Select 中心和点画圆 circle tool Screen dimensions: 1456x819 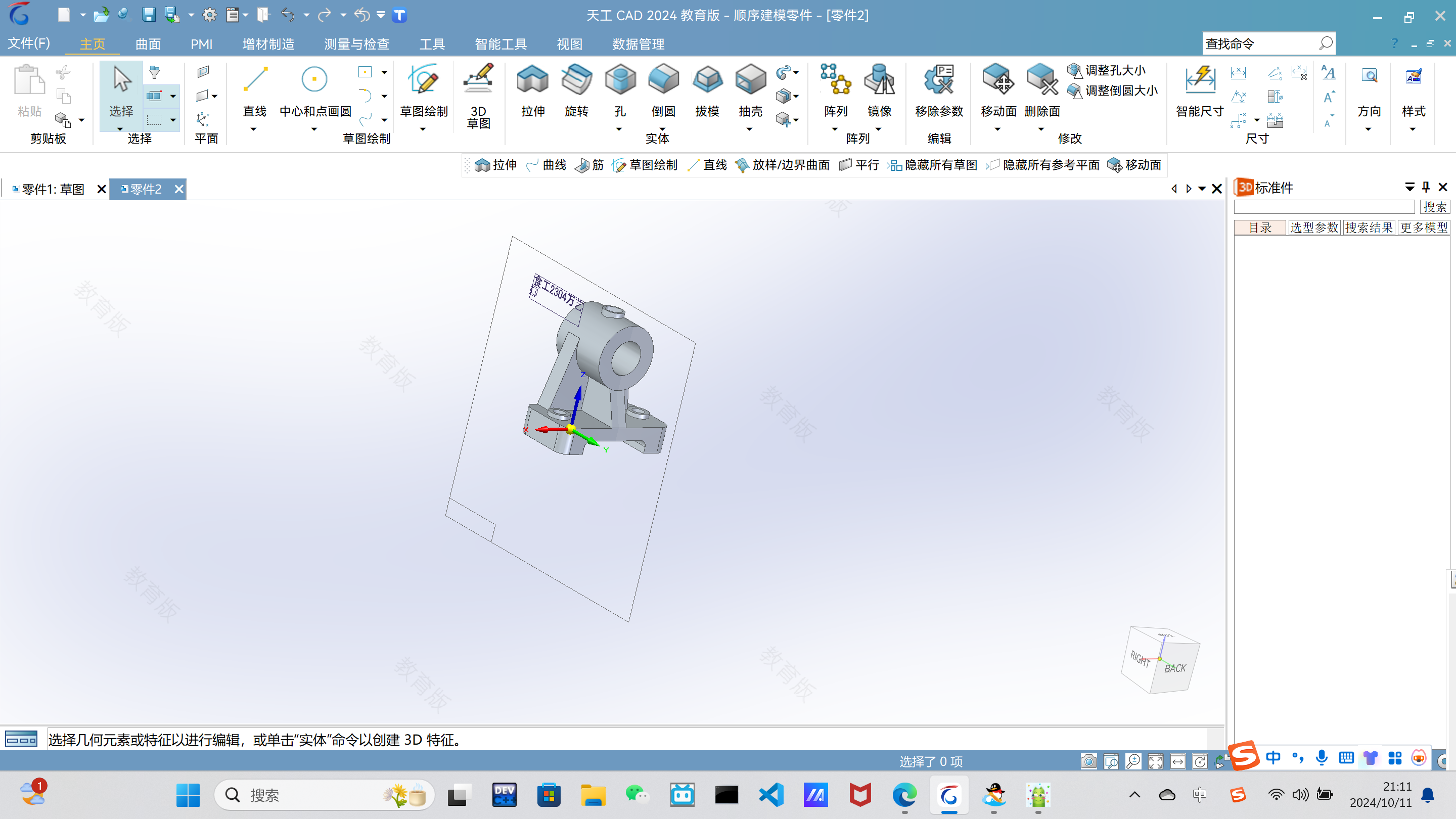pyautogui.click(x=315, y=90)
